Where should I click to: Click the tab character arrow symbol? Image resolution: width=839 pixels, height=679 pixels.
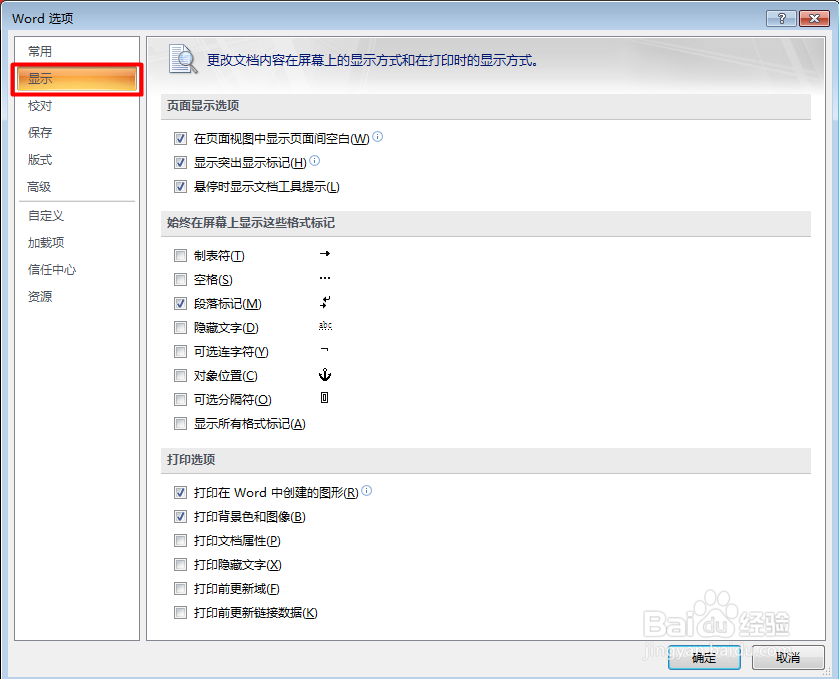325,254
